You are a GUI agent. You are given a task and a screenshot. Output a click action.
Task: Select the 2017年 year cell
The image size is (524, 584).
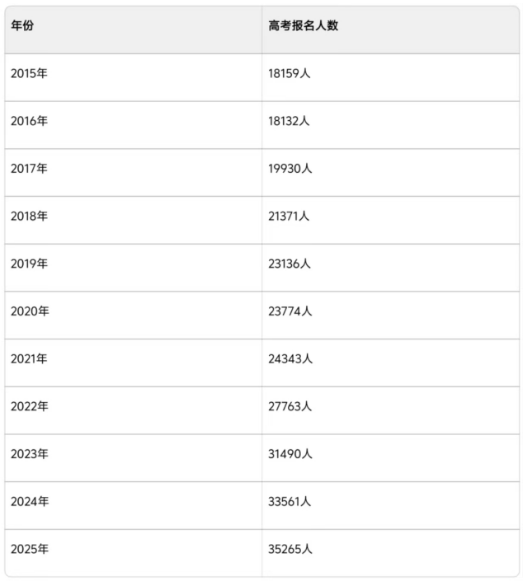[x=29, y=169]
